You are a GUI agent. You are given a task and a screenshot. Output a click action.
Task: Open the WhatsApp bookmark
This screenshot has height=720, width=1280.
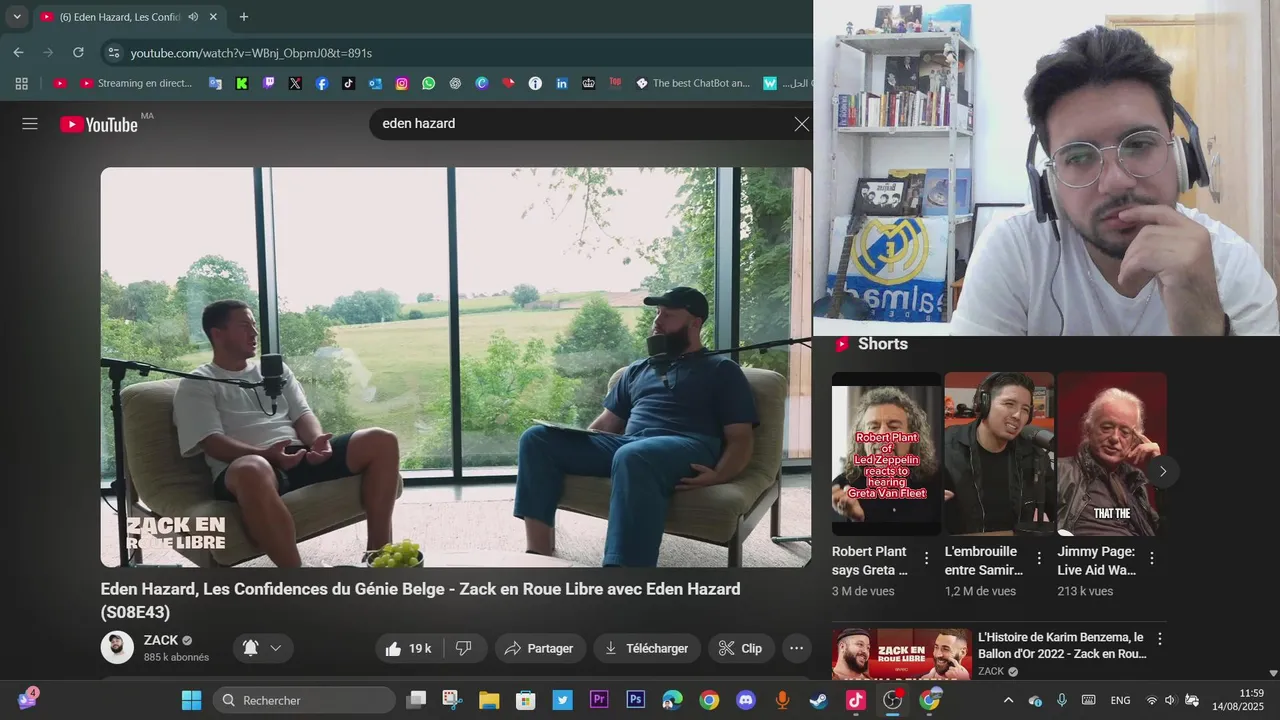(x=428, y=83)
